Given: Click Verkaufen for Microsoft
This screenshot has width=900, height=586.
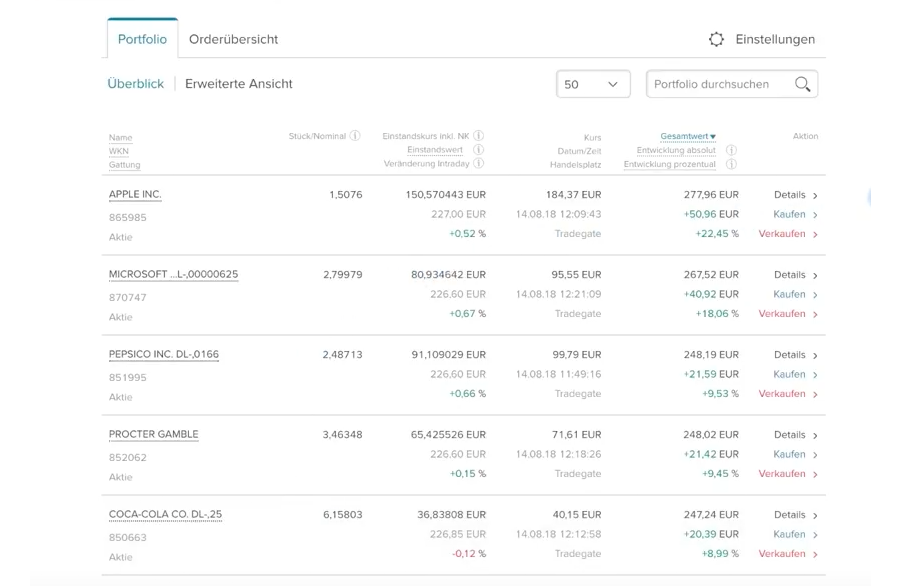Looking at the screenshot, I should pos(788,314).
